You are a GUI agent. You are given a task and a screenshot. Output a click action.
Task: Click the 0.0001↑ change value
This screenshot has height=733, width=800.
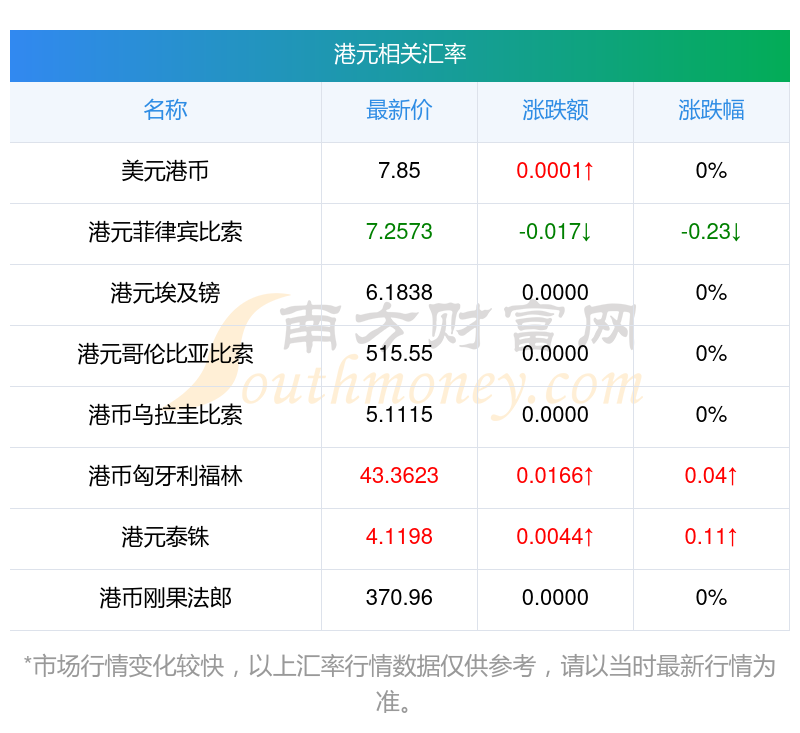pos(555,171)
